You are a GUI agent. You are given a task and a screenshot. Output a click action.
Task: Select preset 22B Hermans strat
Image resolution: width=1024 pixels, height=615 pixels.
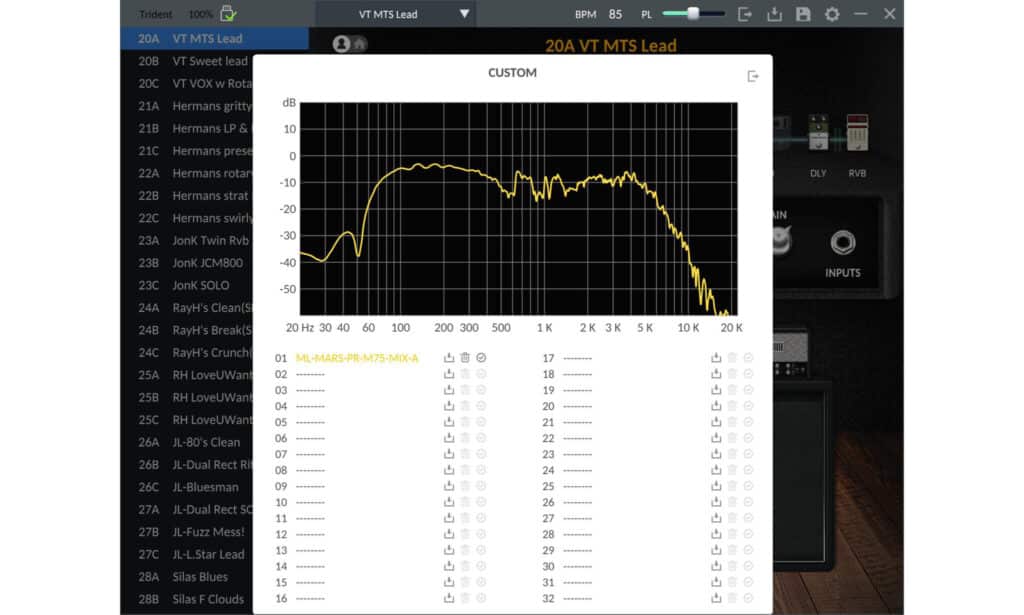pyautogui.click(x=193, y=196)
